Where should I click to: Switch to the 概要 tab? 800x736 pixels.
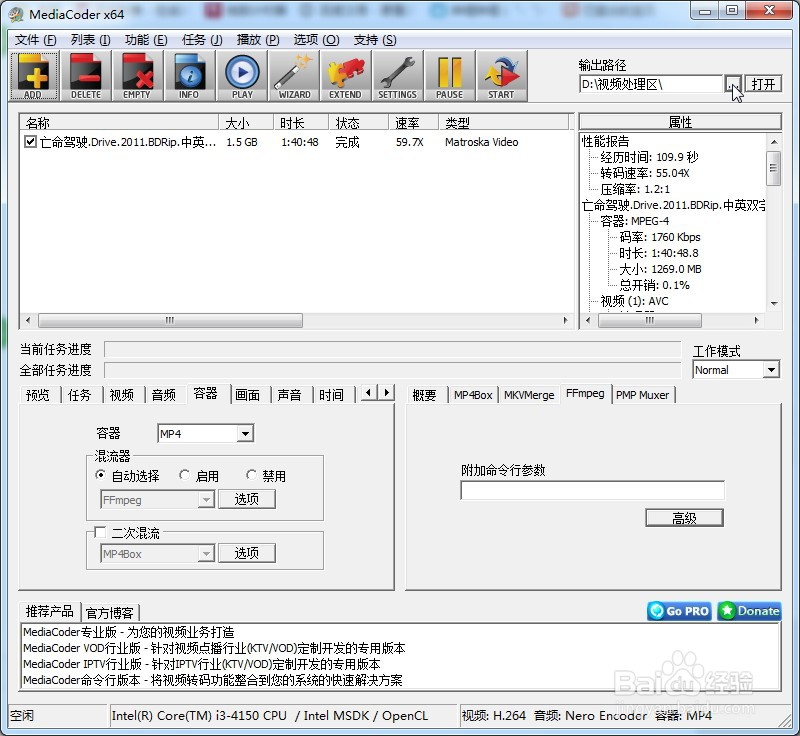(x=424, y=395)
